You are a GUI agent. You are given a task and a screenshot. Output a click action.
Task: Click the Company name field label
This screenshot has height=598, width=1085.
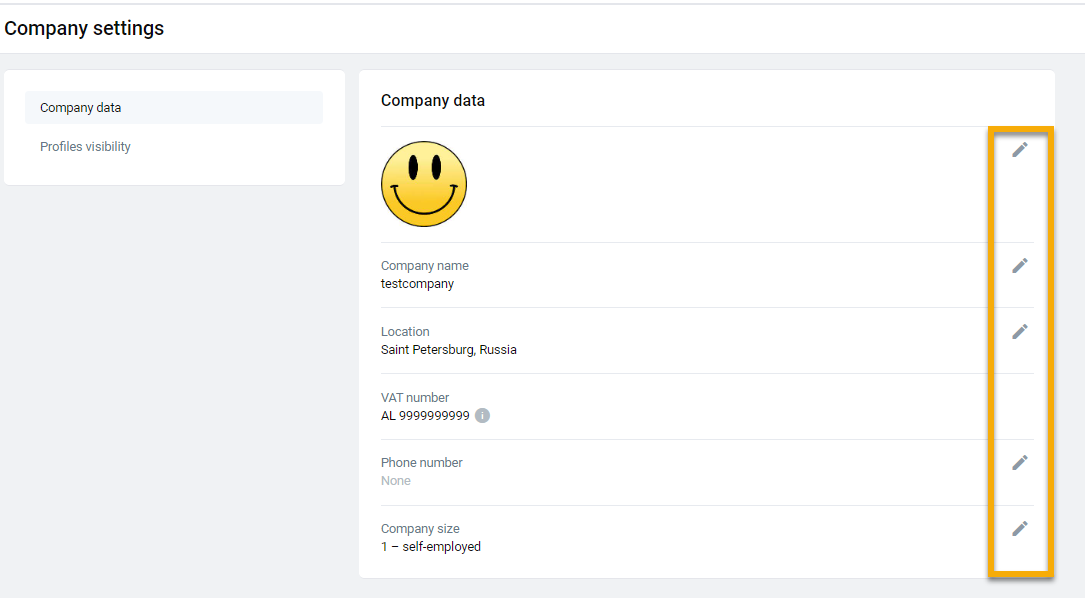424,266
